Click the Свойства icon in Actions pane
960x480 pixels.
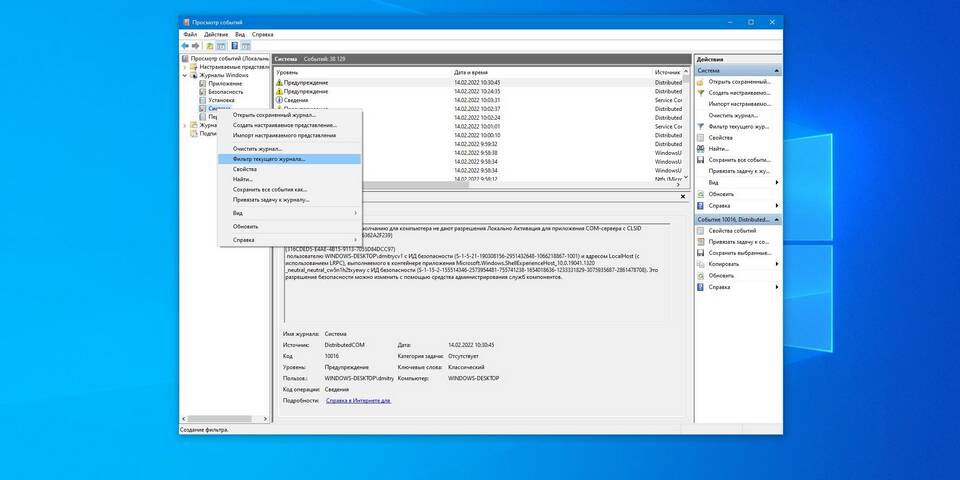pos(700,137)
